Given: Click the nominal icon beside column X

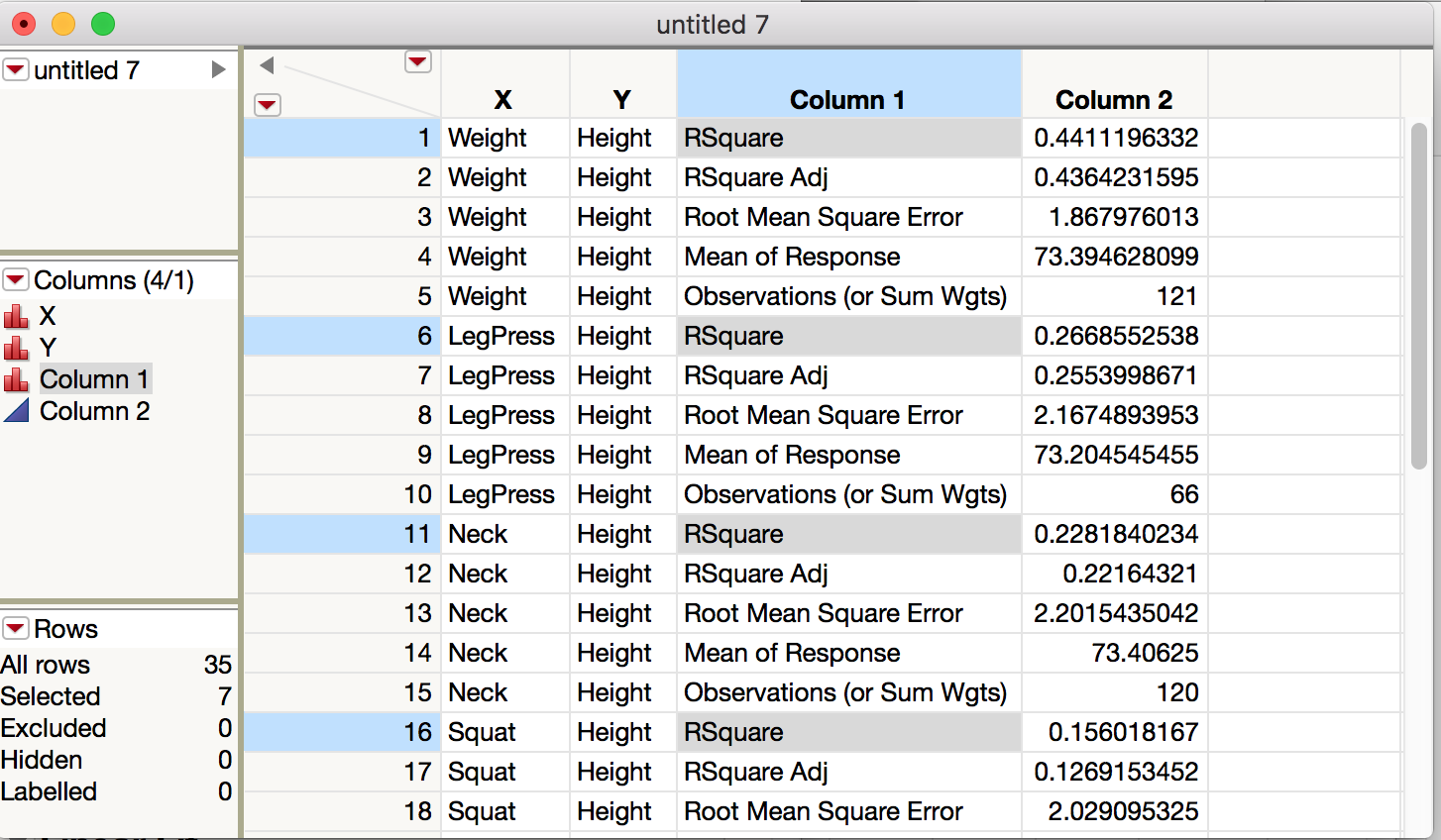Looking at the screenshot, I should pos(16,317).
